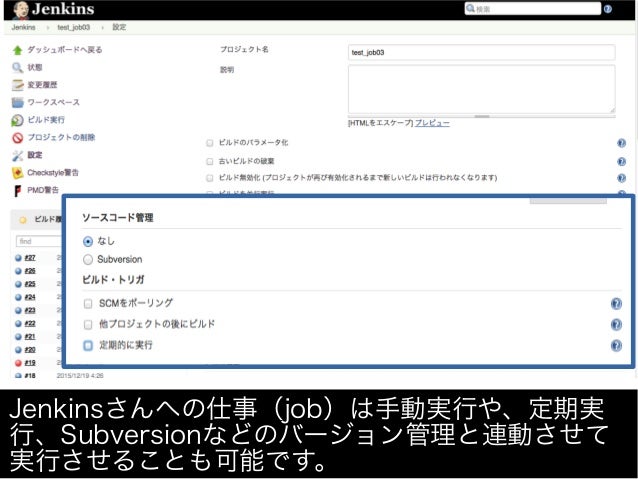Open help for 他プロジェクトの後にビルド
Screen dimensions: 638x479
(x=616, y=324)
